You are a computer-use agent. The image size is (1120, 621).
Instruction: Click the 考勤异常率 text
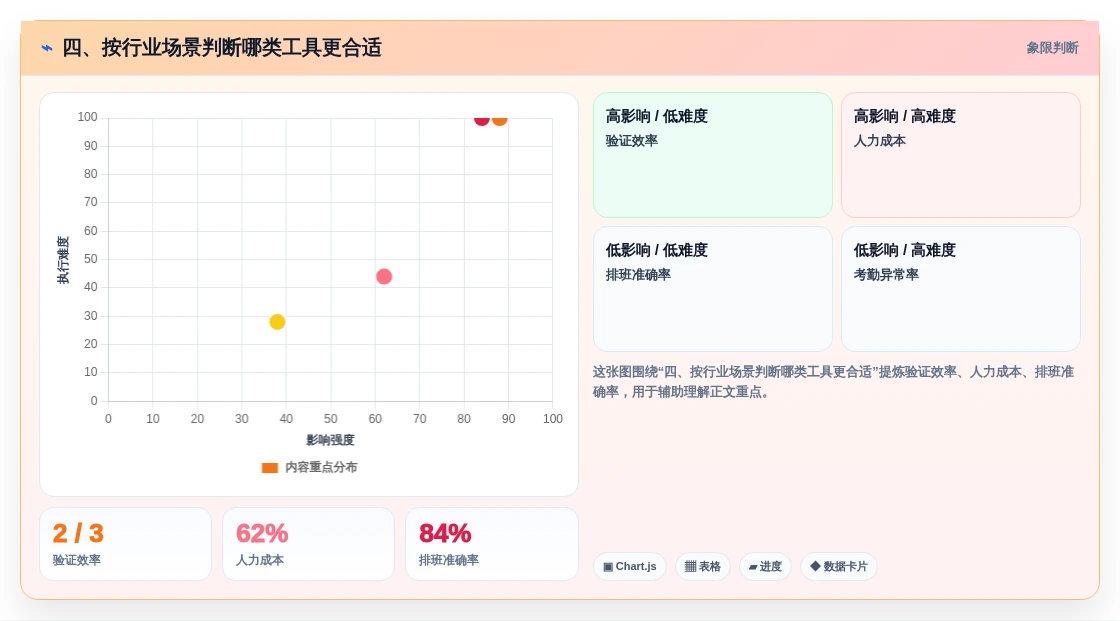886,274
